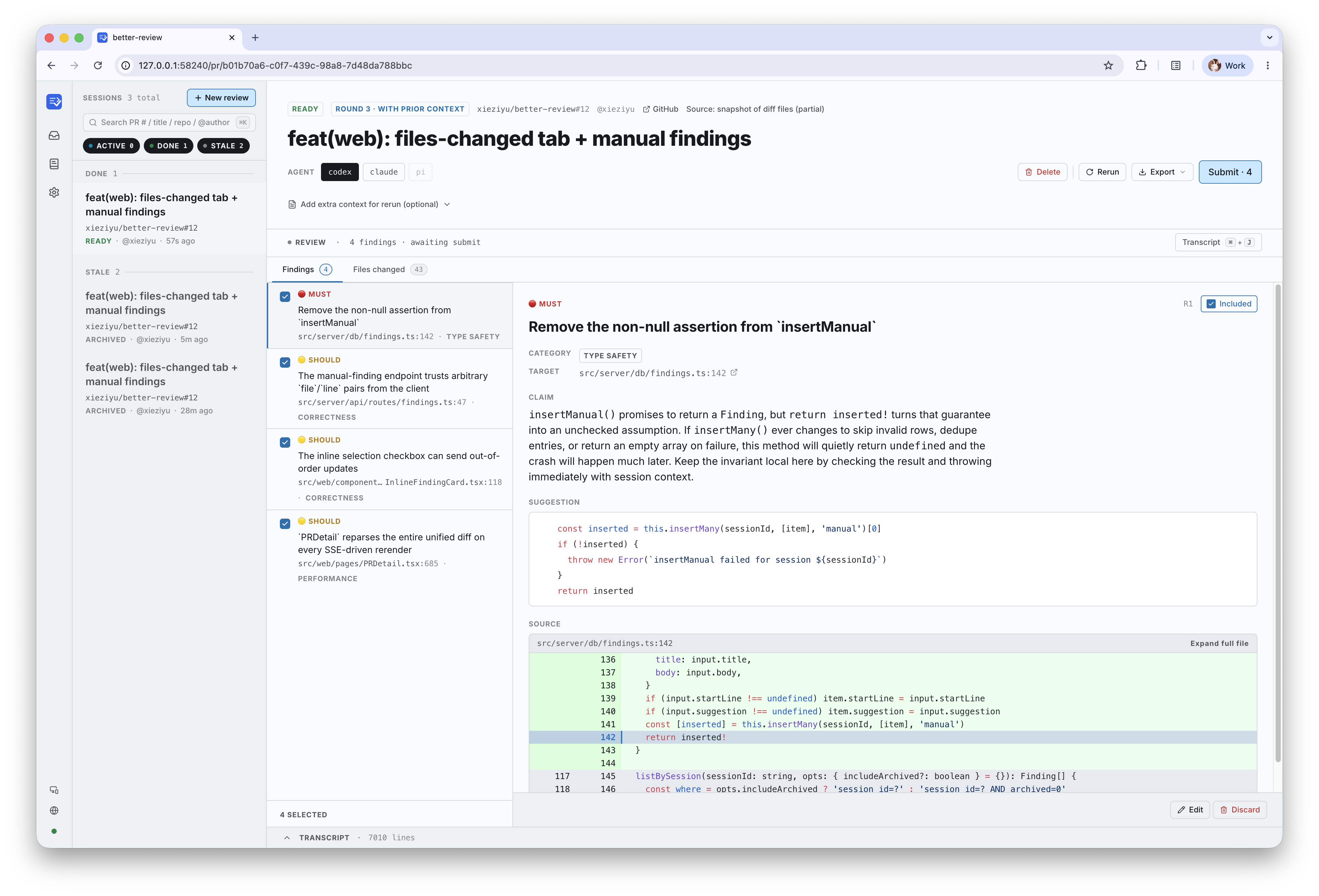Screen dimensions: 1319x896
Task: Select the codex agent
Action: [x=339, y=172]
